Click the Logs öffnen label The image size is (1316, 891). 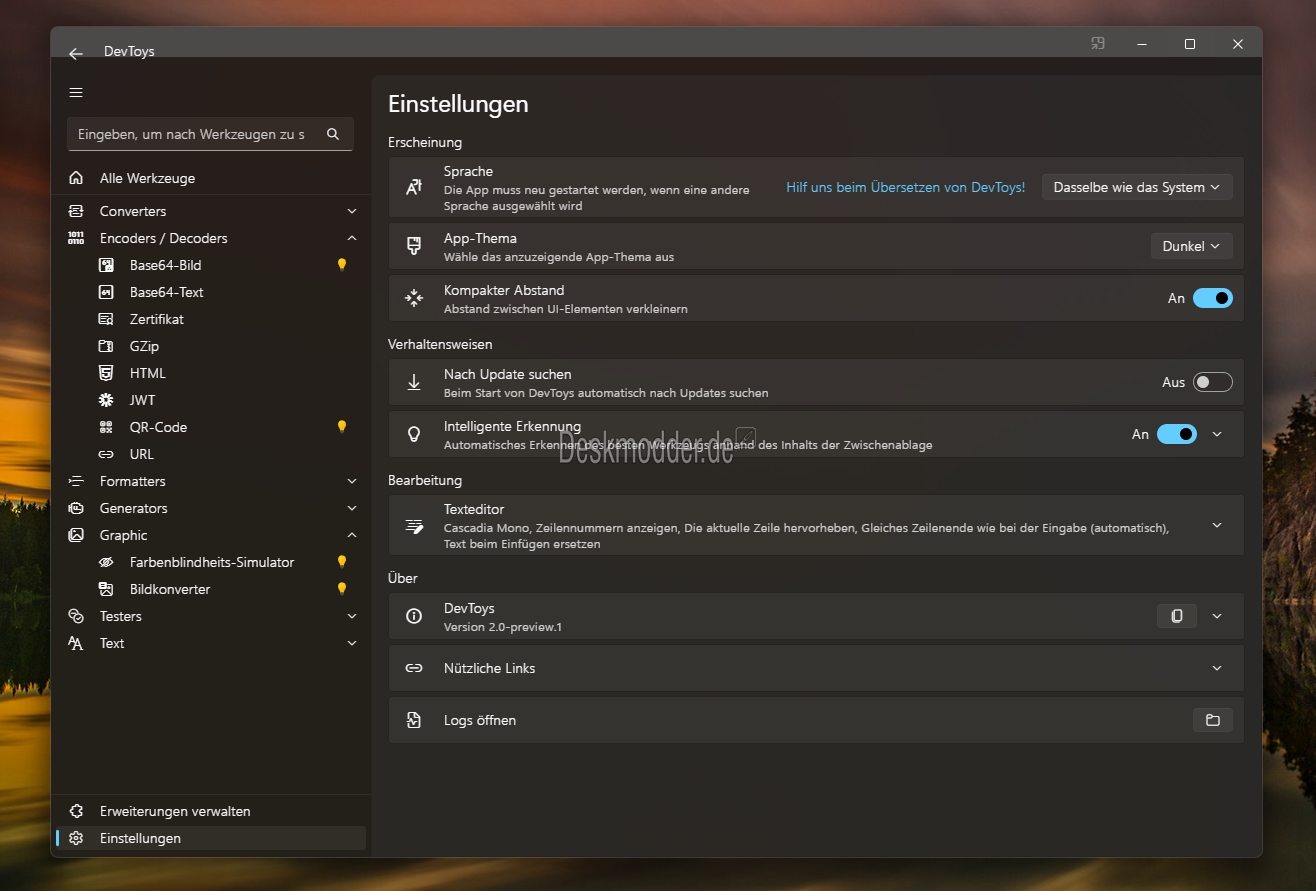(480, 720)
